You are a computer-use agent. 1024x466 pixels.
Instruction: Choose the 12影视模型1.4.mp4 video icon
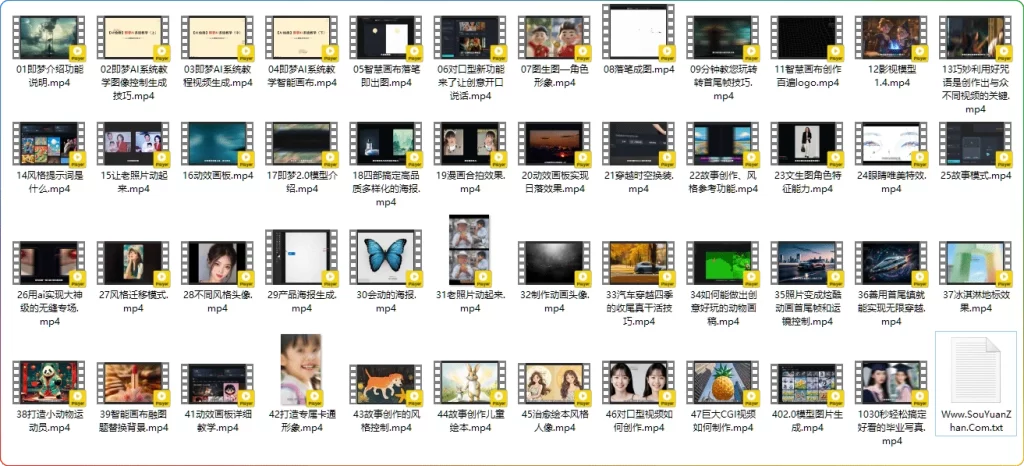(x=891, y=37)
